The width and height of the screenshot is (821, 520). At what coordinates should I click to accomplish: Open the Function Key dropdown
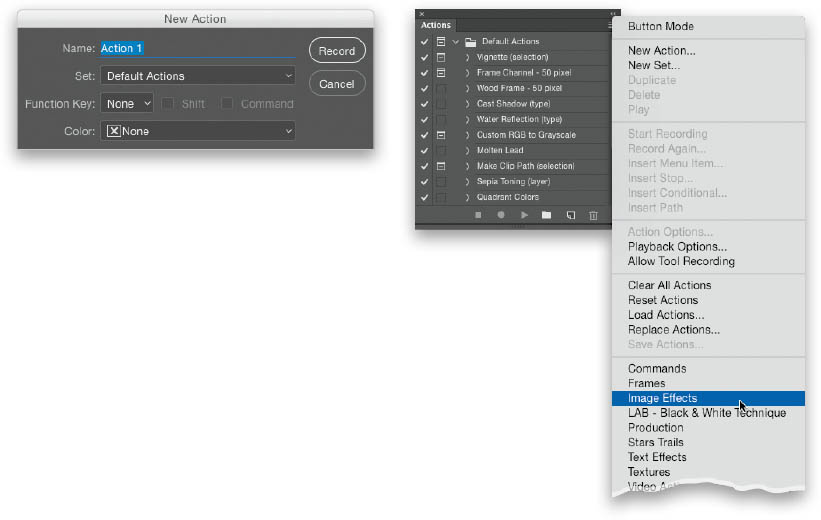click(127, 104)
